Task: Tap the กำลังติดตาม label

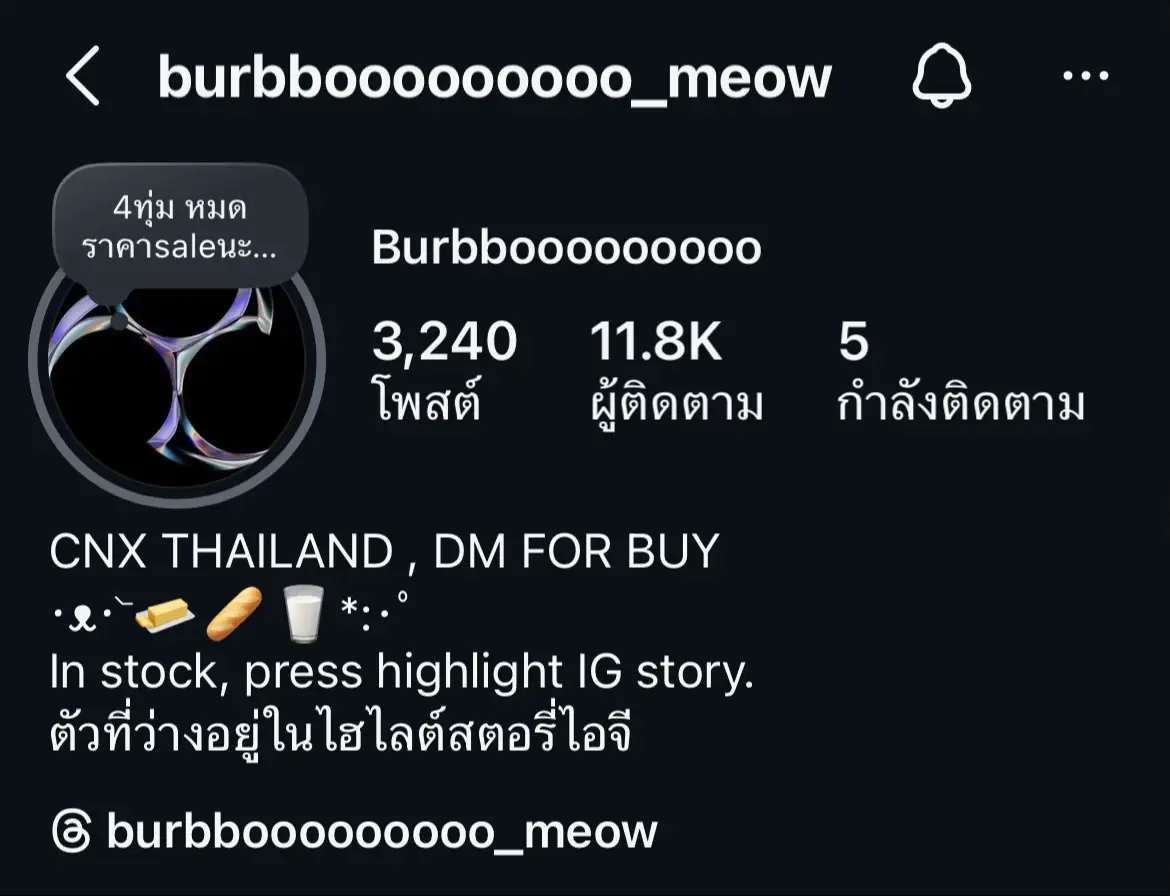Action: 960,404
